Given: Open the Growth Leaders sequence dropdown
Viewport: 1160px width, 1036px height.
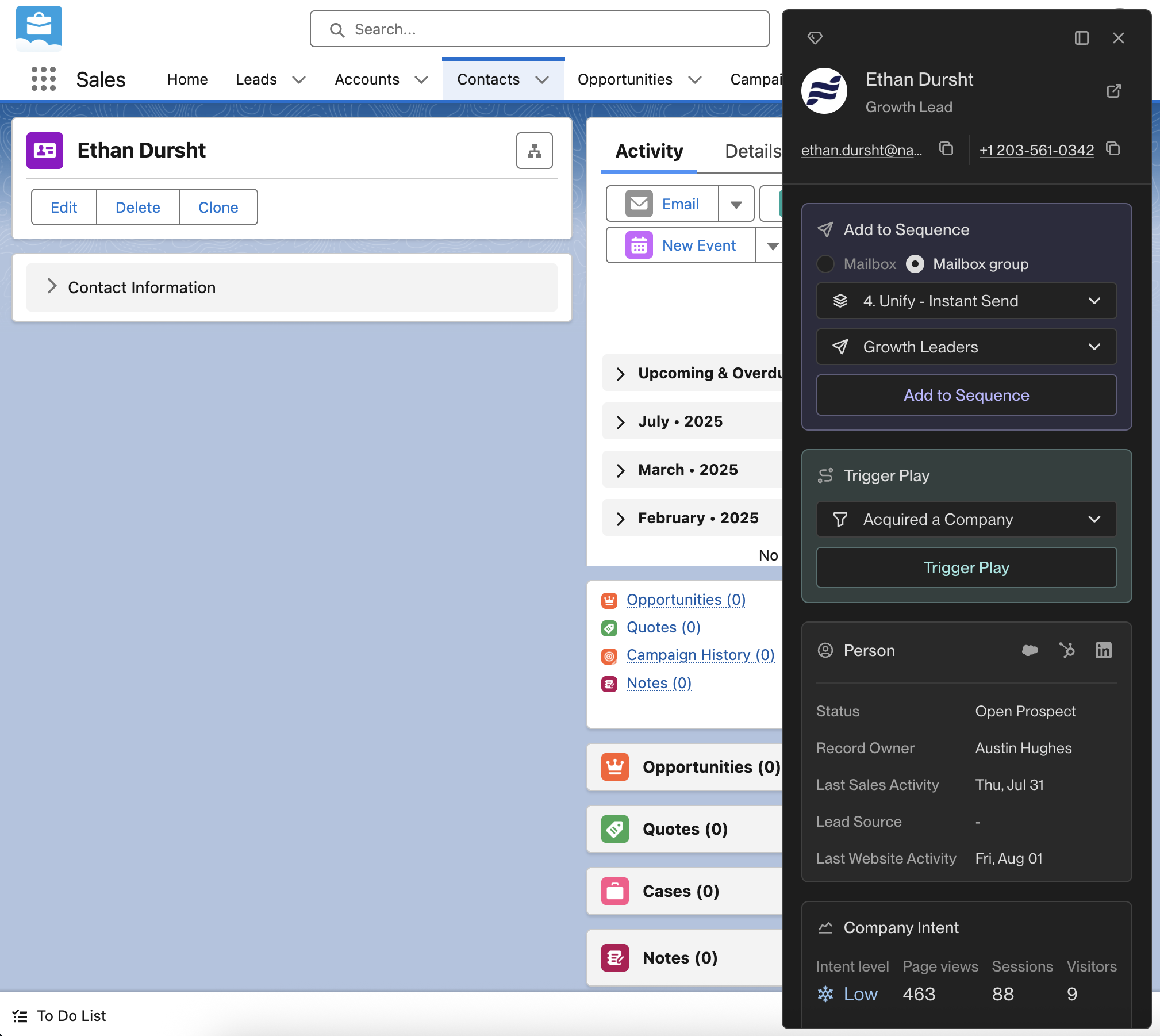Looking at the screenshot, I should point(966,347).
